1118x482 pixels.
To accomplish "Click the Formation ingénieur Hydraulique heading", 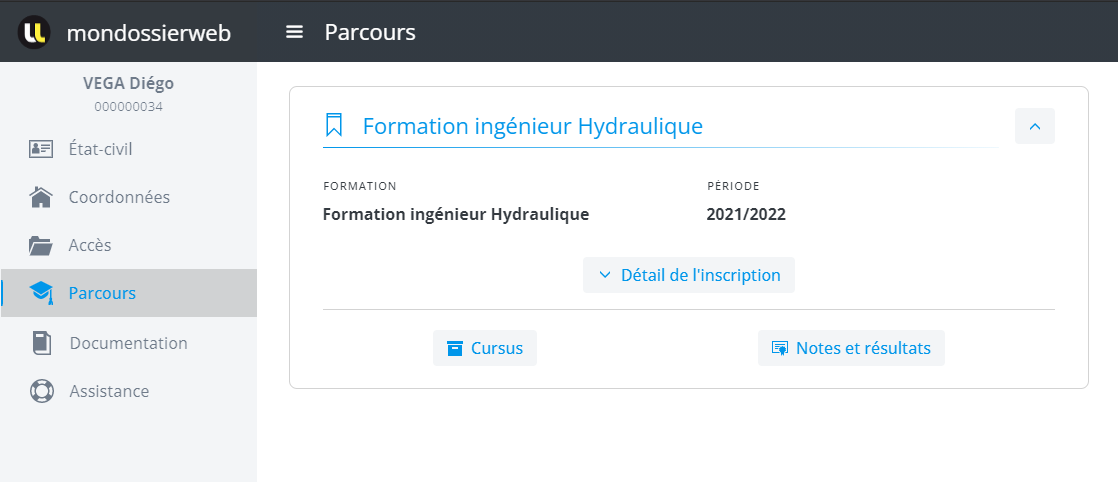I will pos(532,126).
